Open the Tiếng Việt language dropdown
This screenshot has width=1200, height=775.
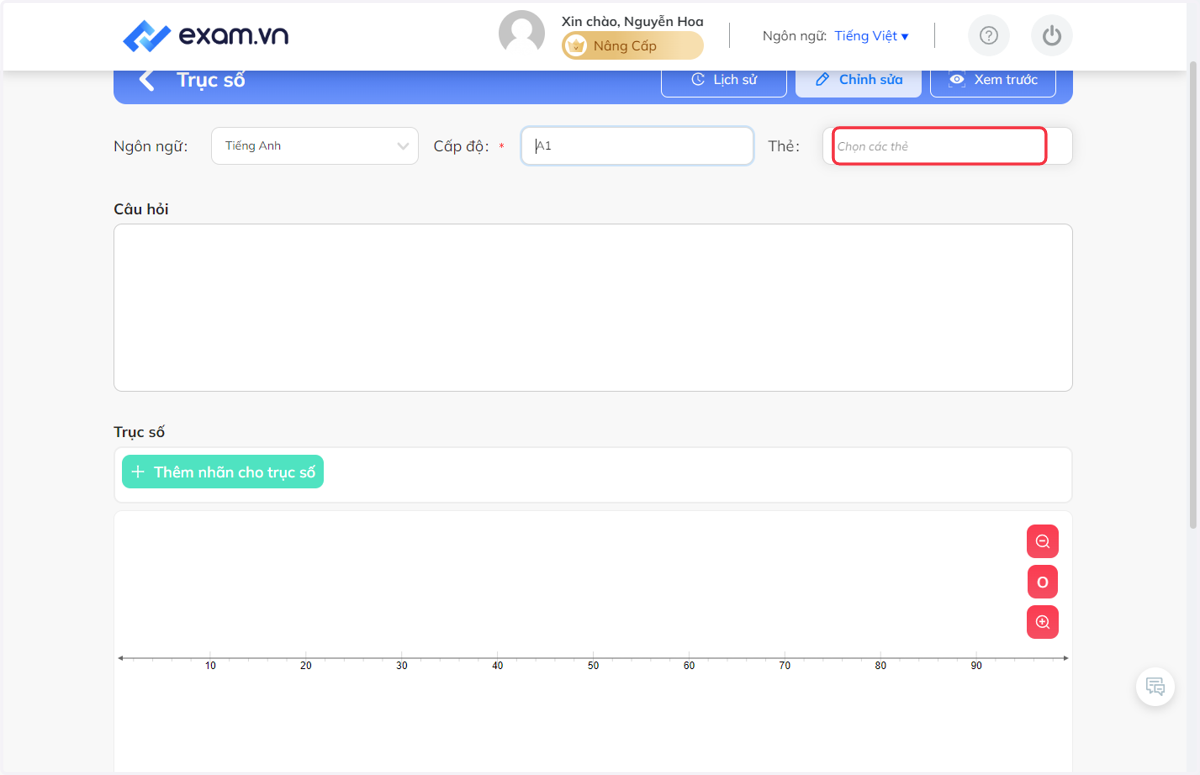click(871, 36)
